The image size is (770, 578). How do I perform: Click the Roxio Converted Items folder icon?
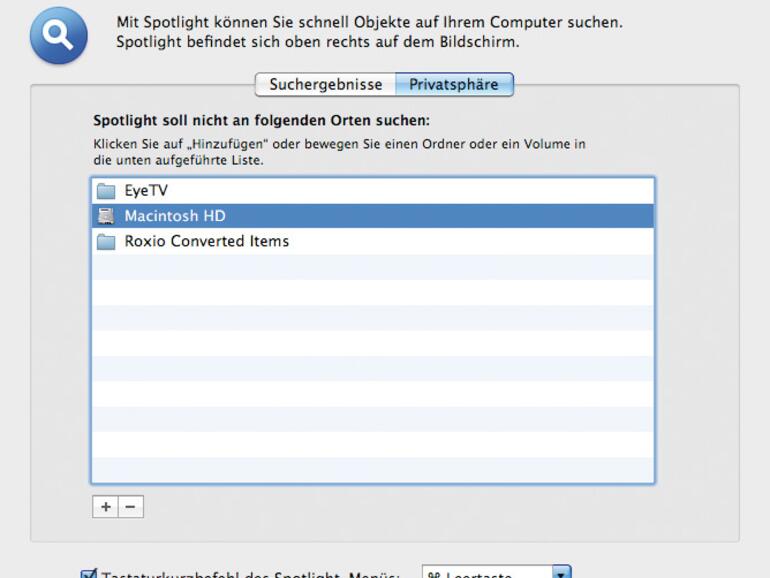tap(106, 242)
